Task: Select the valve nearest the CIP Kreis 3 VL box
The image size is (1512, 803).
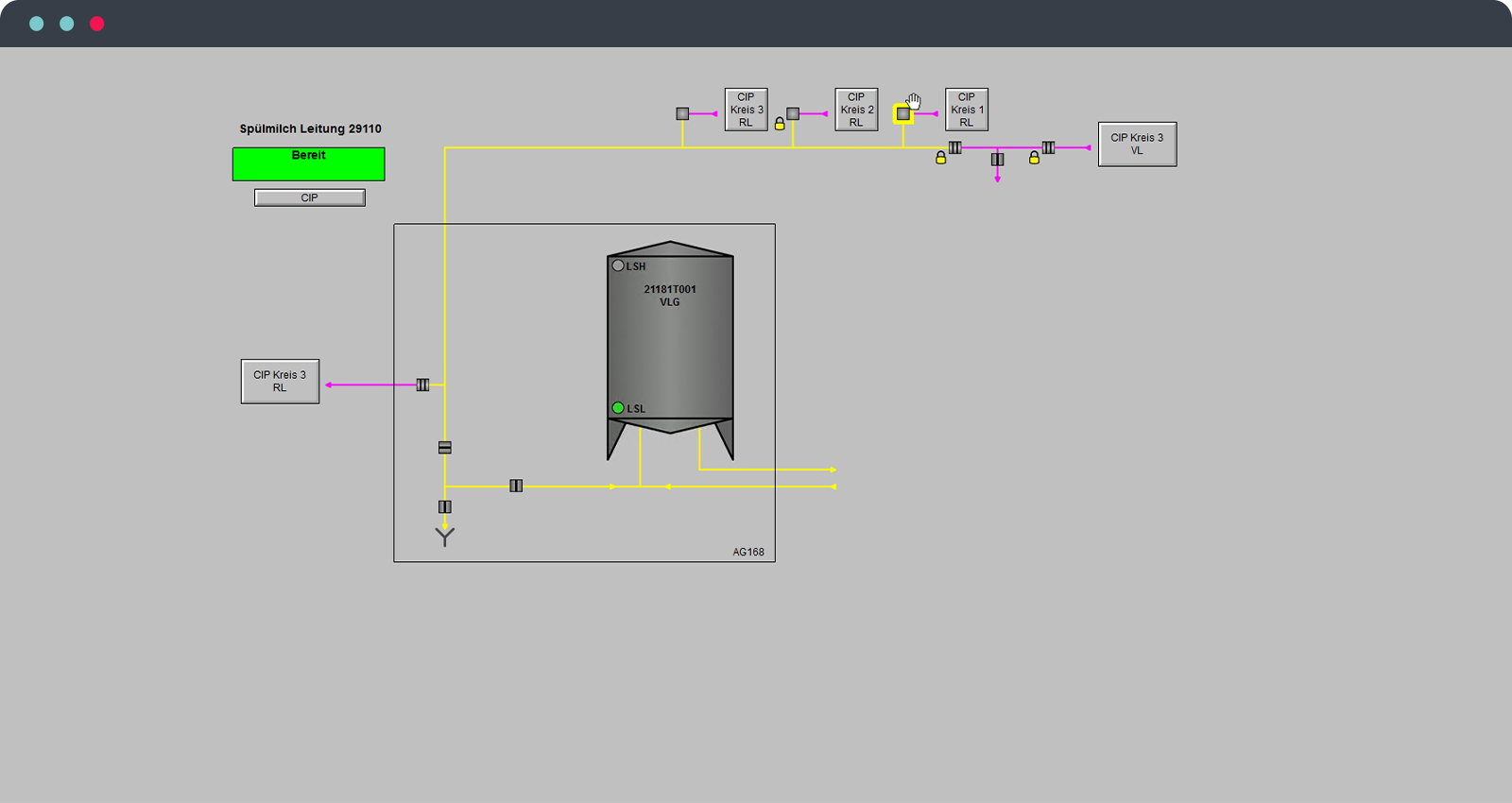Action: tap(1048, 147)
